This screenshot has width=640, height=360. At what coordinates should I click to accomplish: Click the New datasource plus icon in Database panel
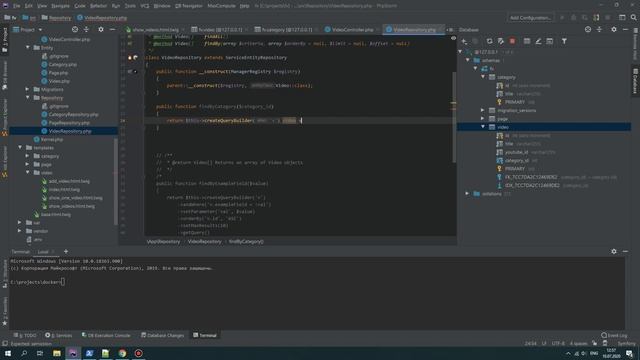[x=464, y=41]
